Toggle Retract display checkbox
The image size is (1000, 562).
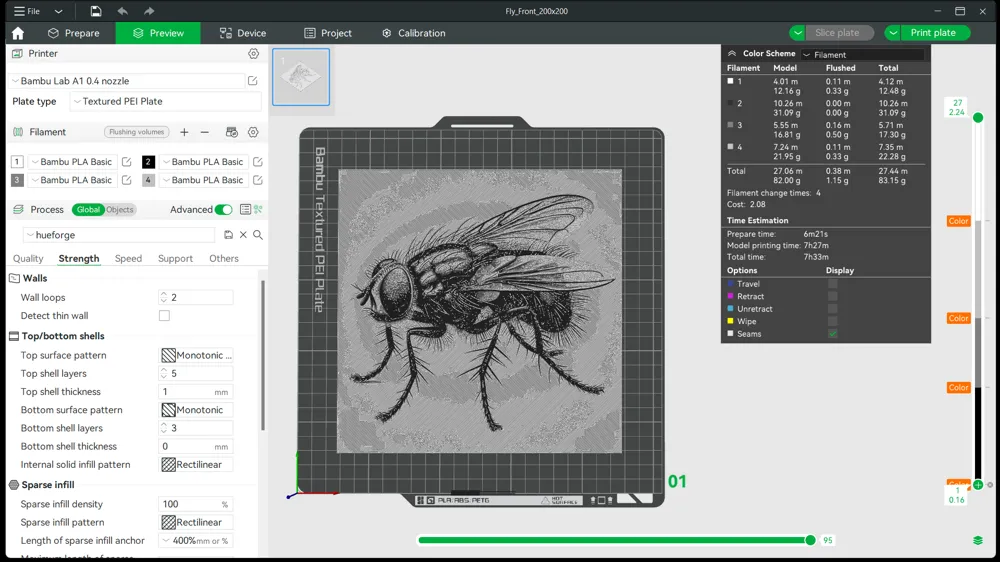point(832,296)
